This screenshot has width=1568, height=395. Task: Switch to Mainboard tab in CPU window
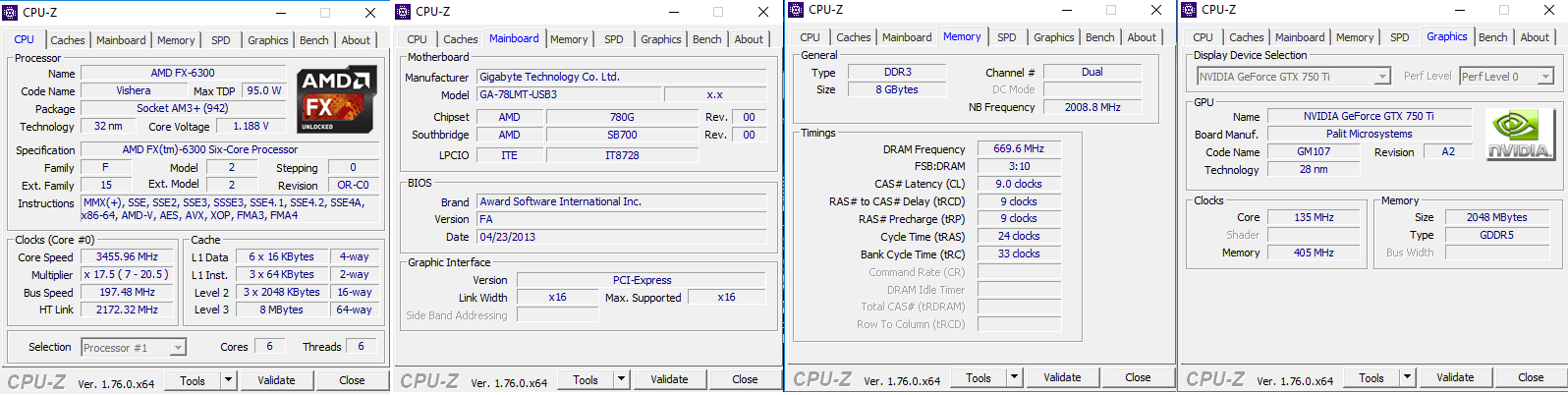point(121,40)
